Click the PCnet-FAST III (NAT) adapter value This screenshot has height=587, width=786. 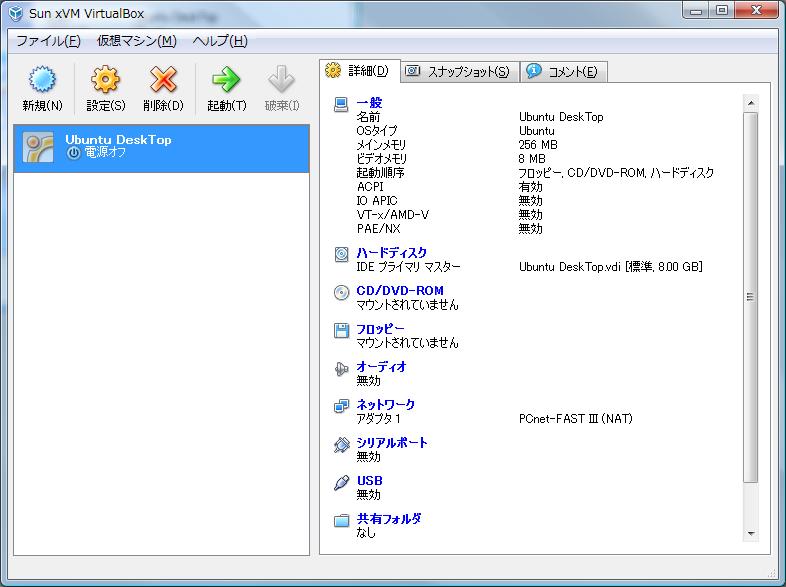click(x=575, y=419)
